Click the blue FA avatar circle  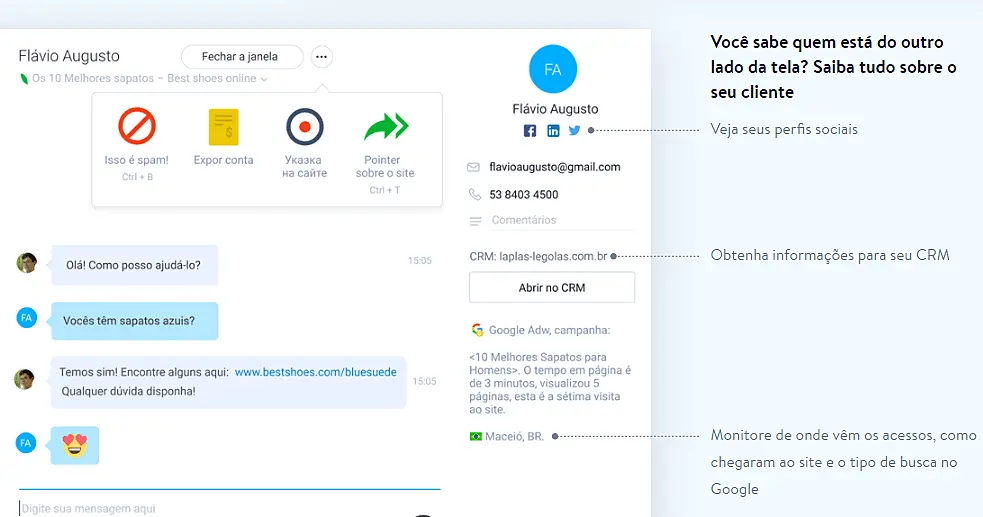point(553,70)
